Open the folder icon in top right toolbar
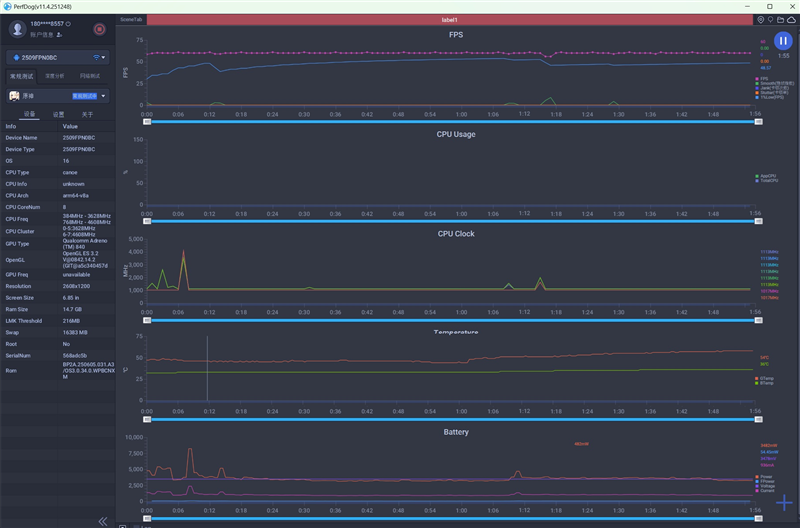 coord(781,19)
